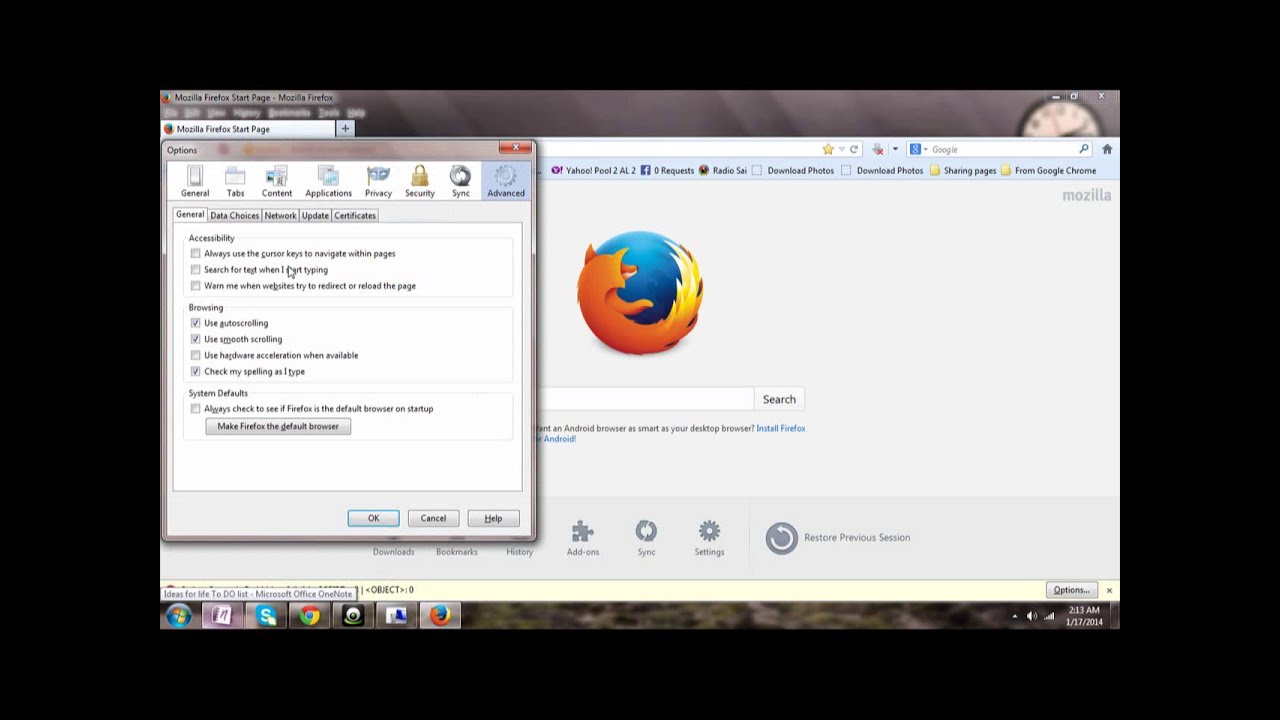The height and width of the screenshot is (720, 1280).
Task: Cancel the Options dialog
Action: (x=433, y=518)
